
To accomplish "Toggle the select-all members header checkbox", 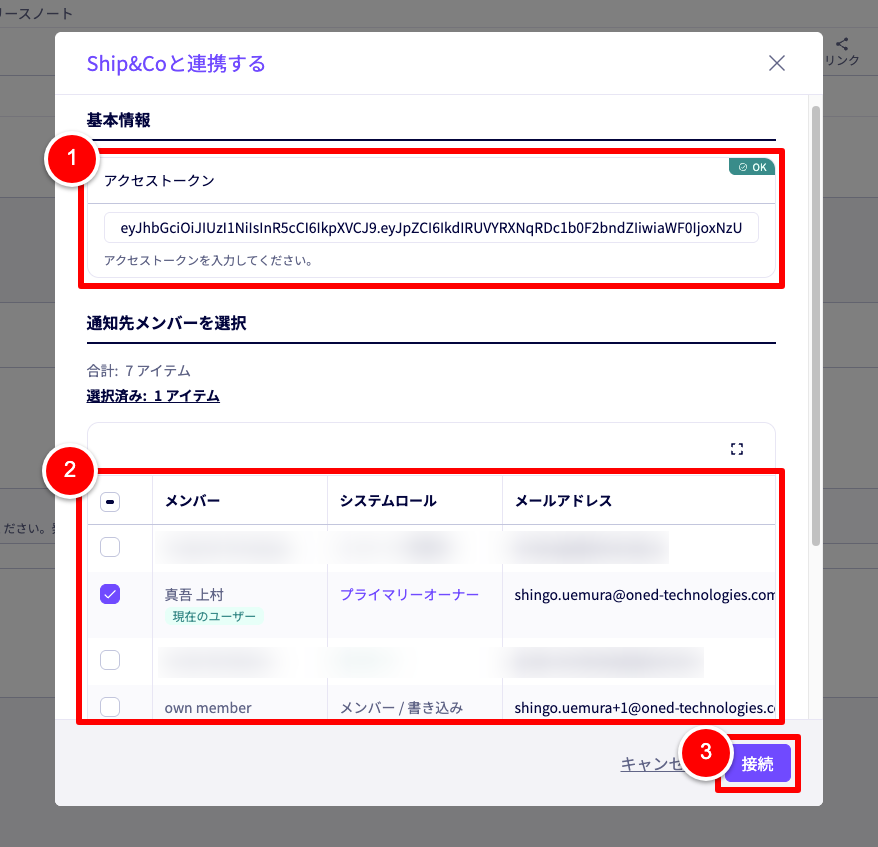I will [110, 502].
